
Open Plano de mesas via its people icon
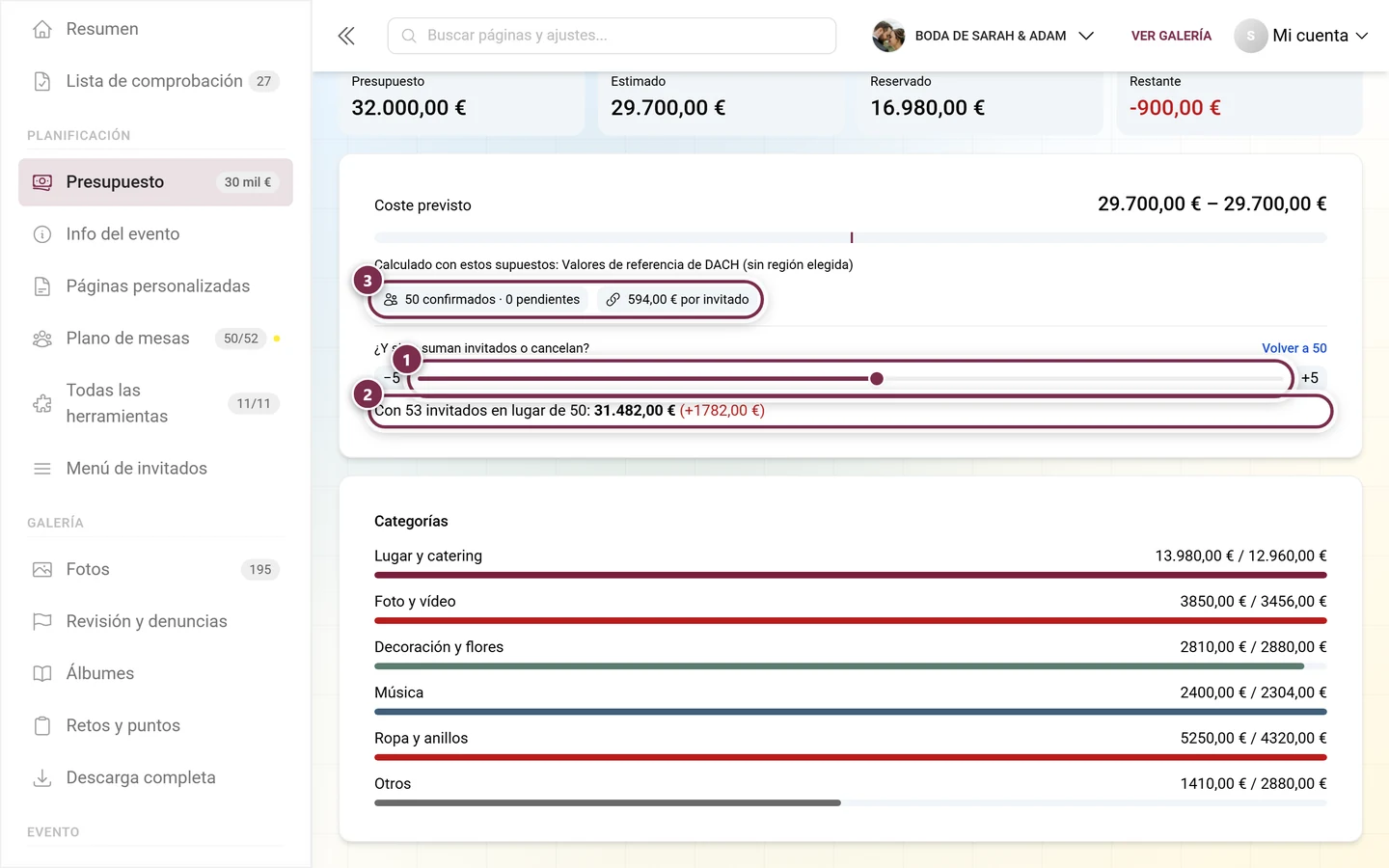(x=42, y=339)
